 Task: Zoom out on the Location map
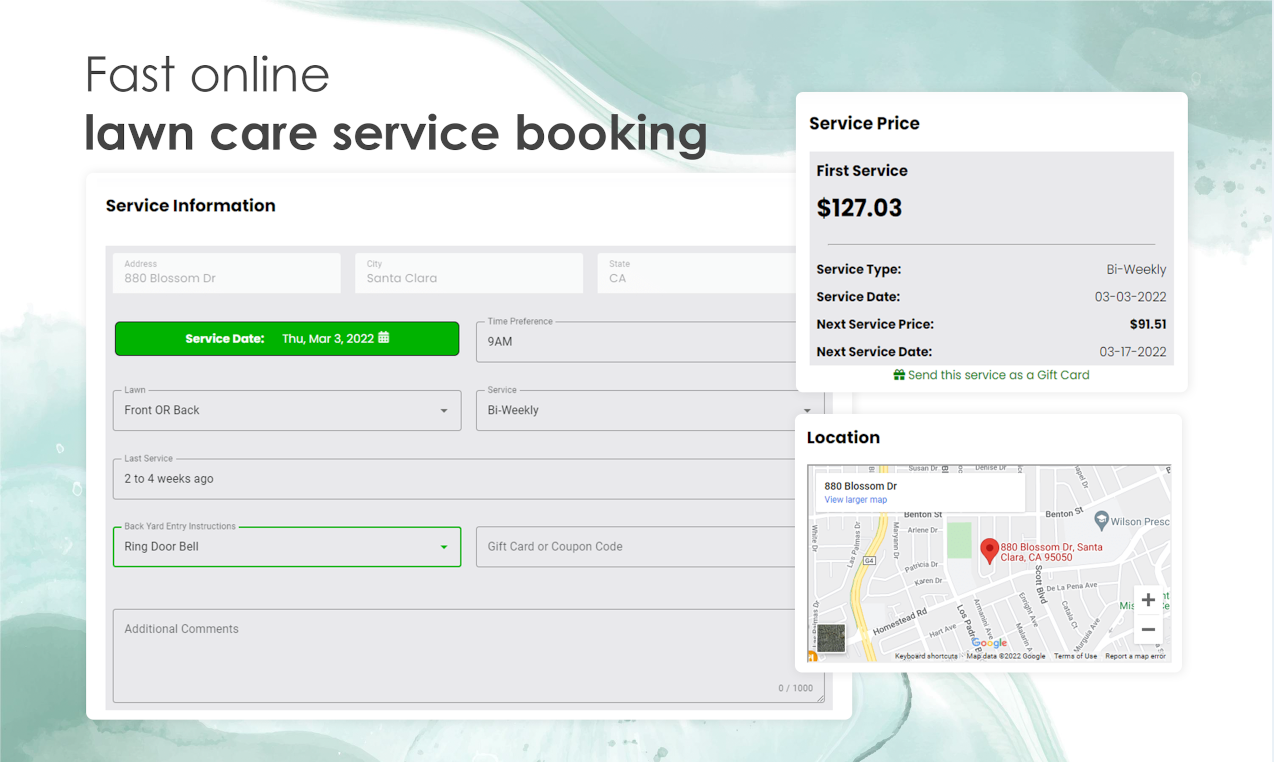coord(1148,629)
